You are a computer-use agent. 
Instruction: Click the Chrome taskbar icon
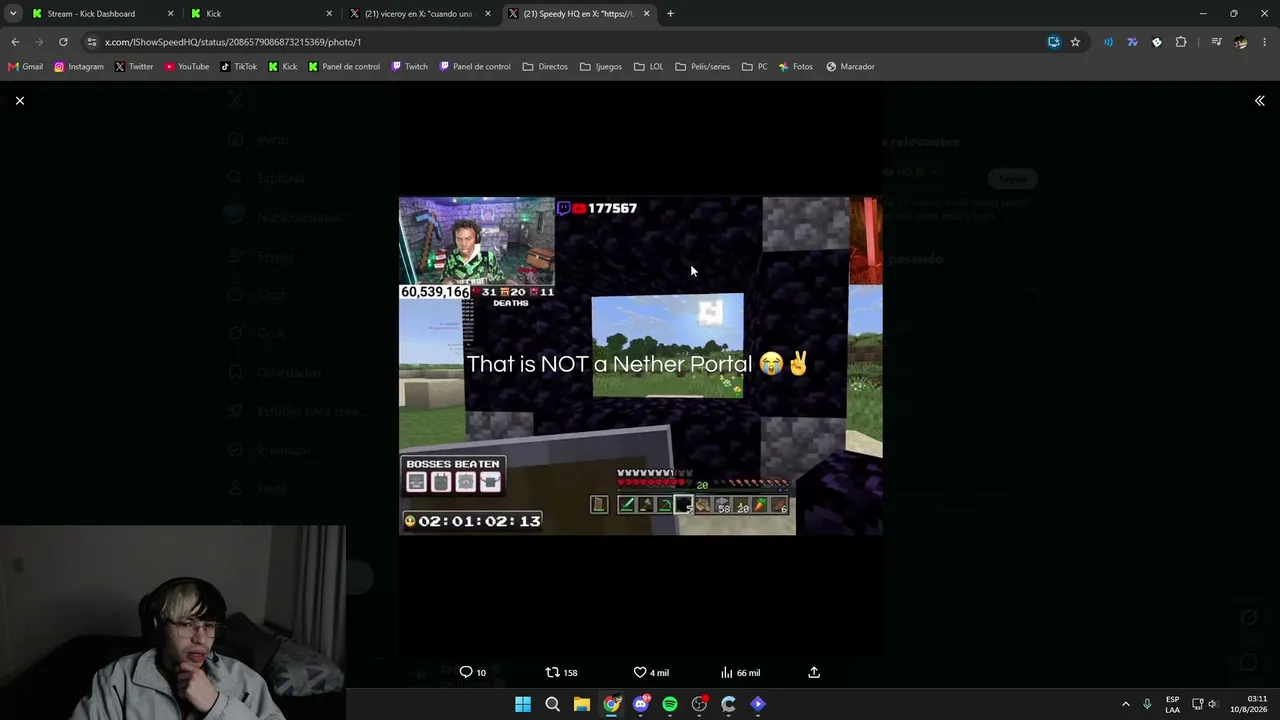611,704
